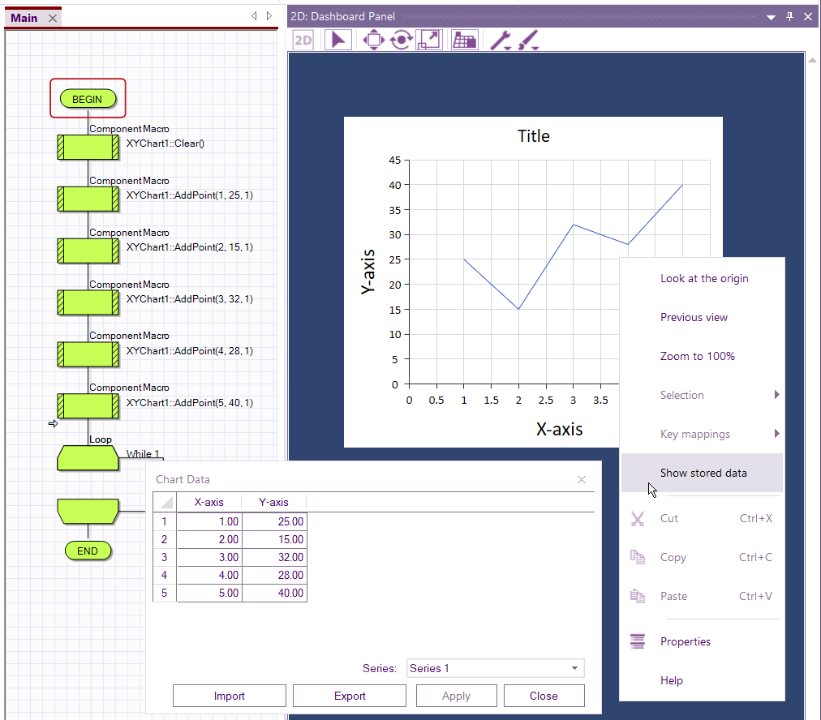Select the Y-axis cell with value 32.00
Viewport: 821px width, 720px height.
pyautogui.click(x=274, y=557)
